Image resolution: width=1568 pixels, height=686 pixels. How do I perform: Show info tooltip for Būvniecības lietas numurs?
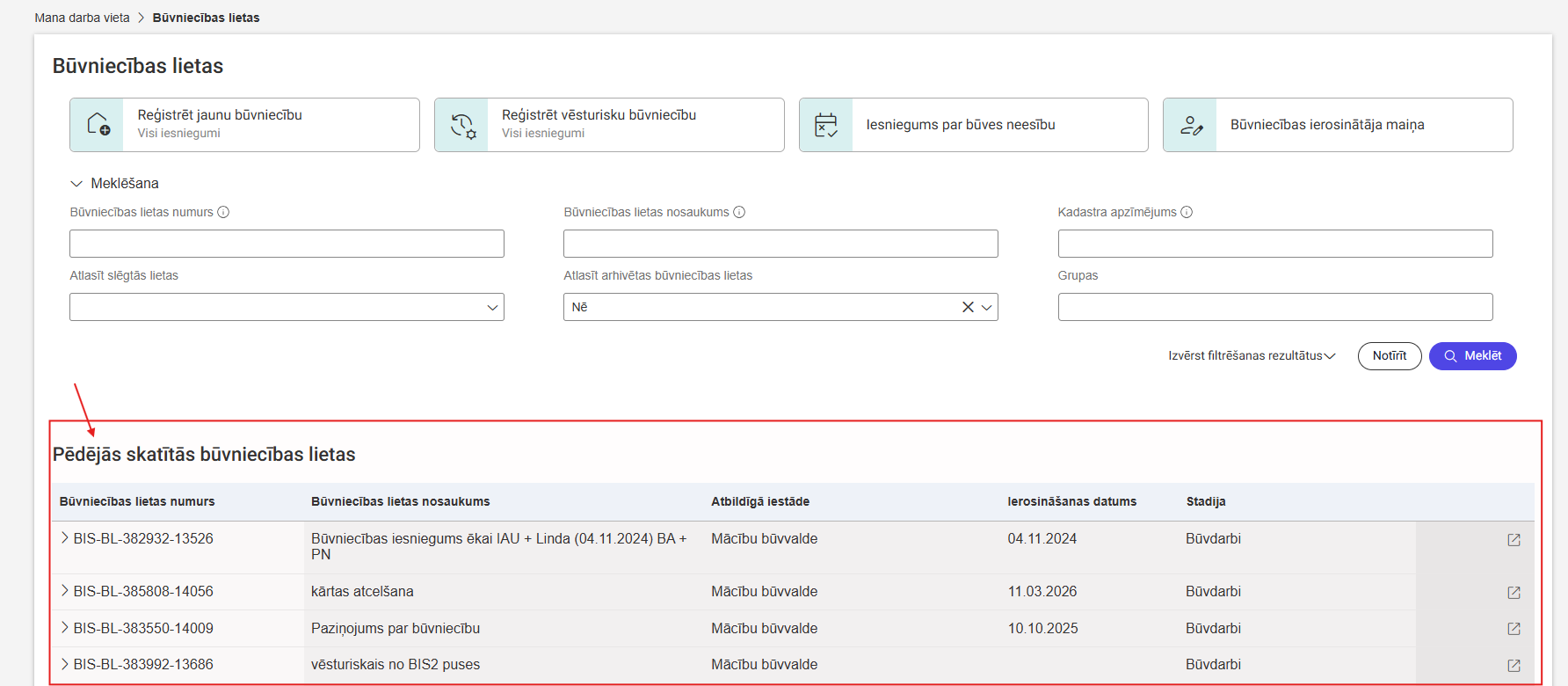pyautogui.click(x=223, y=212)
